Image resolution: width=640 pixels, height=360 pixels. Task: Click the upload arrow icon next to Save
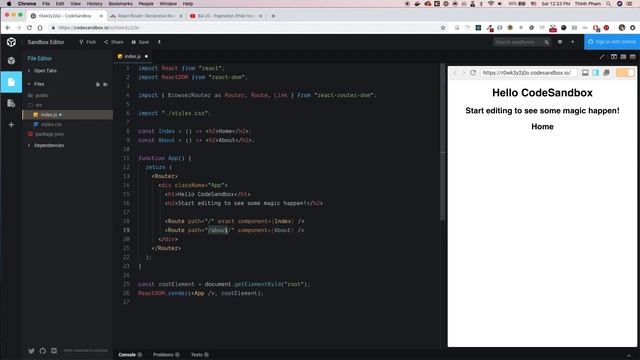click(x=159, y=42)
